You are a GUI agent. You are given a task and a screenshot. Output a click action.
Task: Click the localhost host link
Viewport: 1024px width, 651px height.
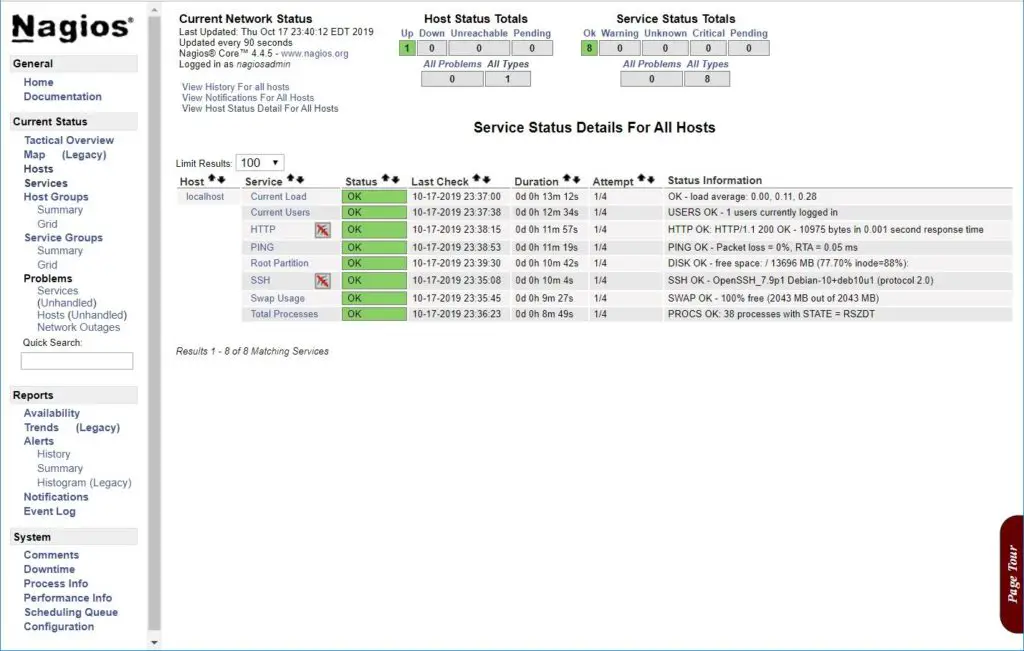tap(207, 196)
